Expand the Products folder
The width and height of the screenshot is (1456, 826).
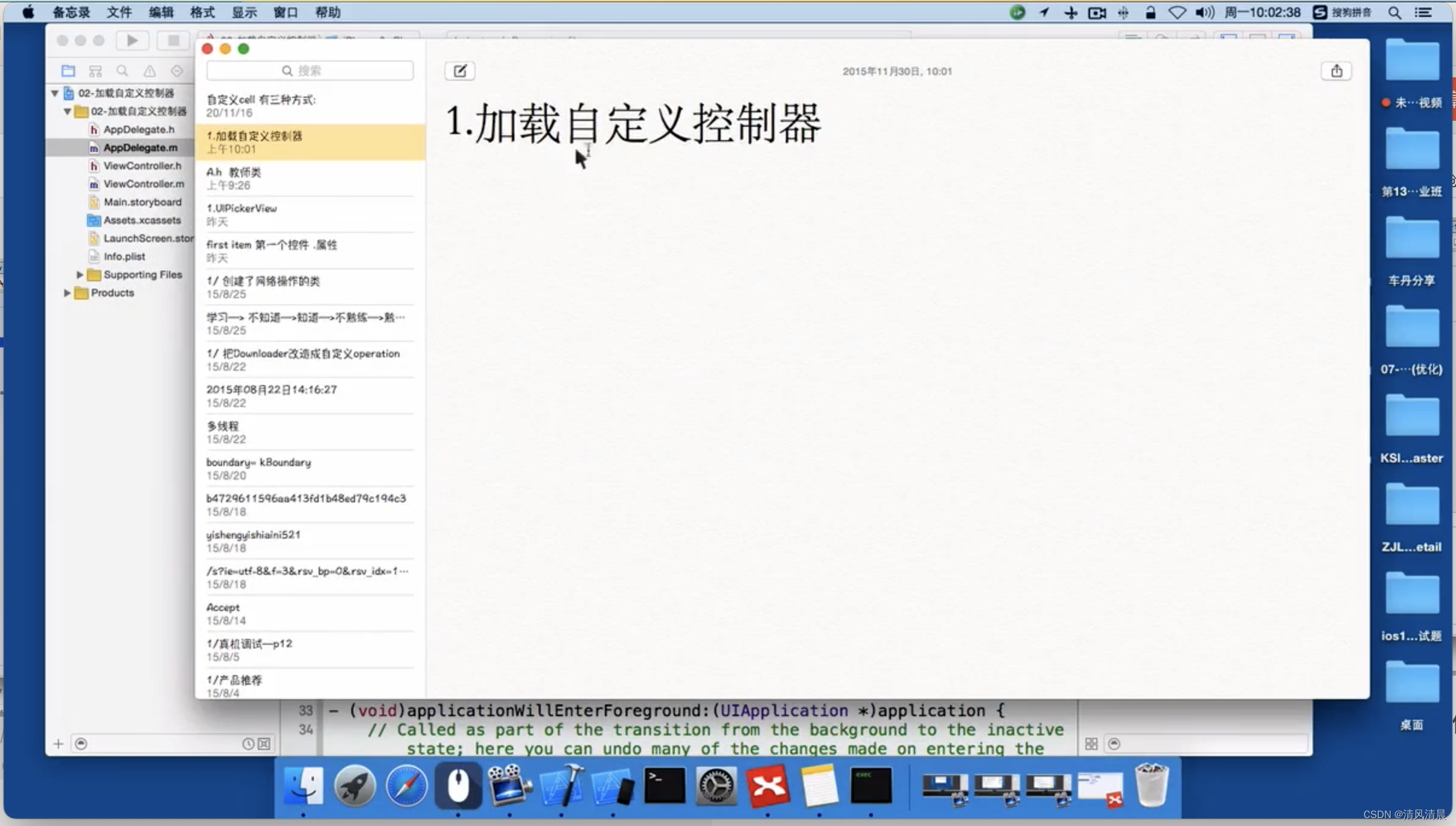pyautogui.click(x=67, y=293)
